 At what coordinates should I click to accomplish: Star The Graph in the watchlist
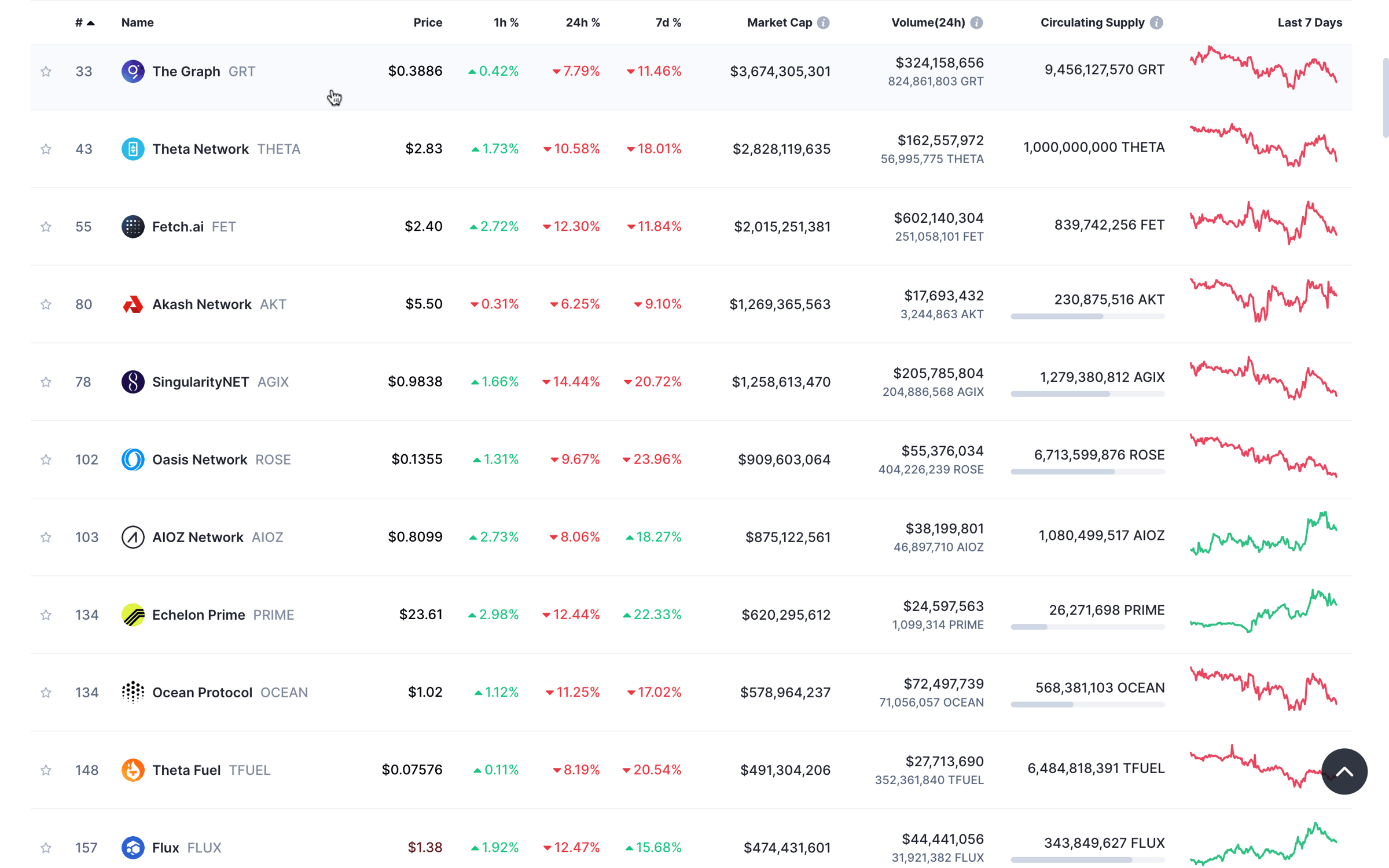46,71
